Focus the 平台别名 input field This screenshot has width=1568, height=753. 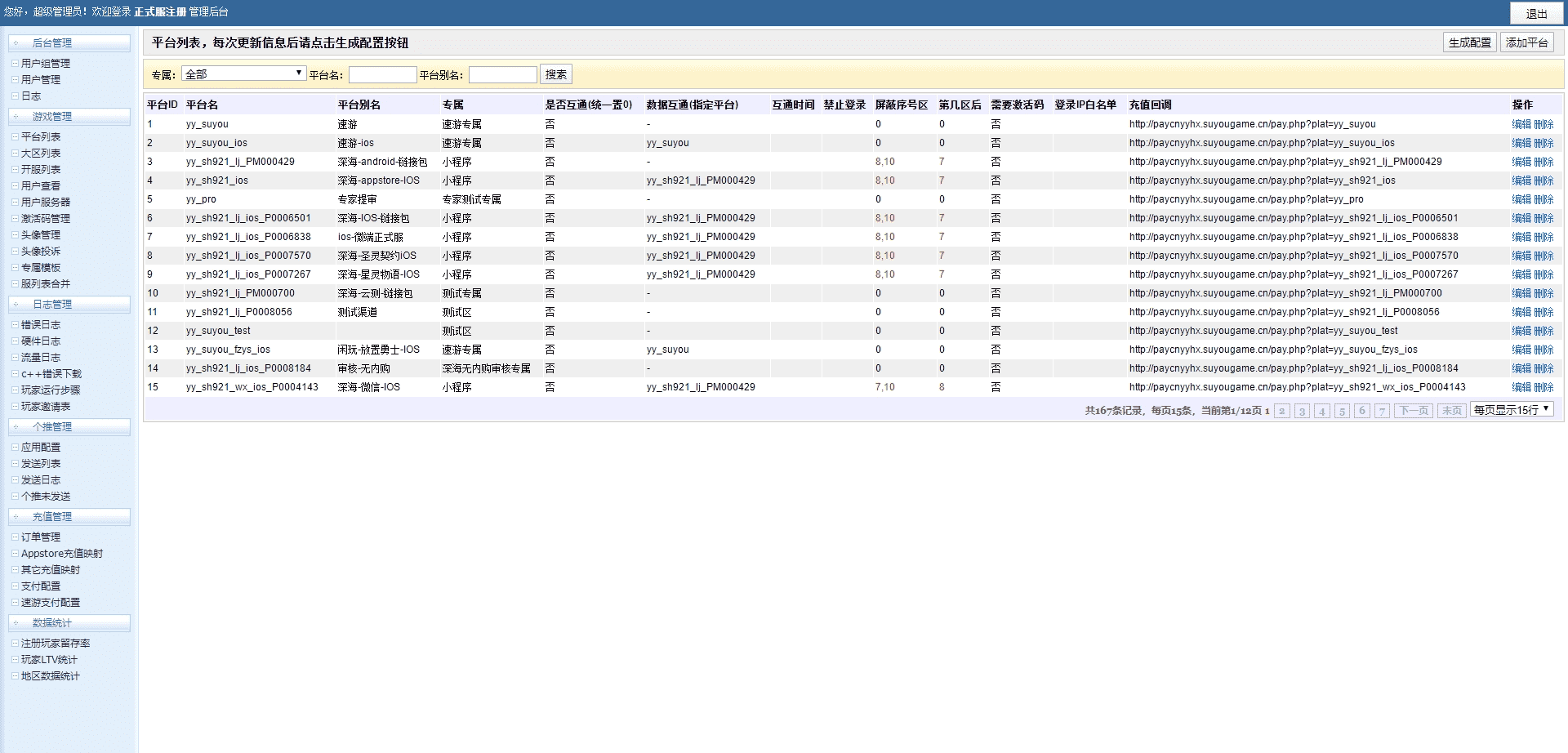pos(502,75)
